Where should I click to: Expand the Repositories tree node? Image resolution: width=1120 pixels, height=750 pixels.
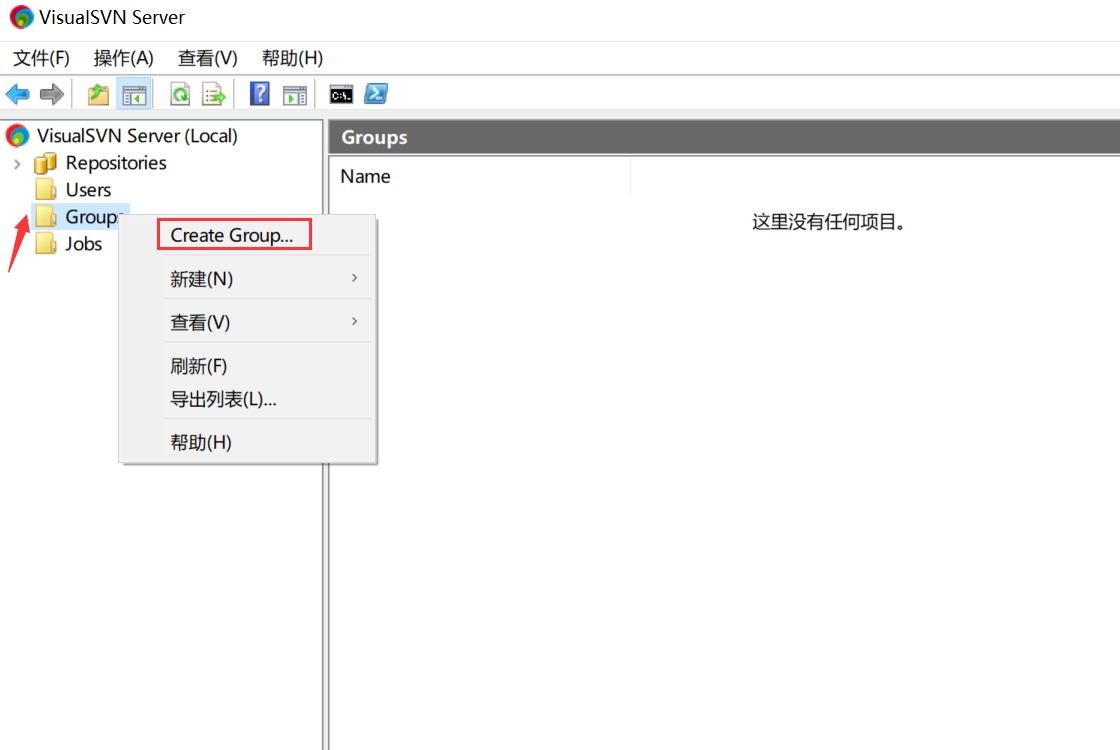click(17, 164)
